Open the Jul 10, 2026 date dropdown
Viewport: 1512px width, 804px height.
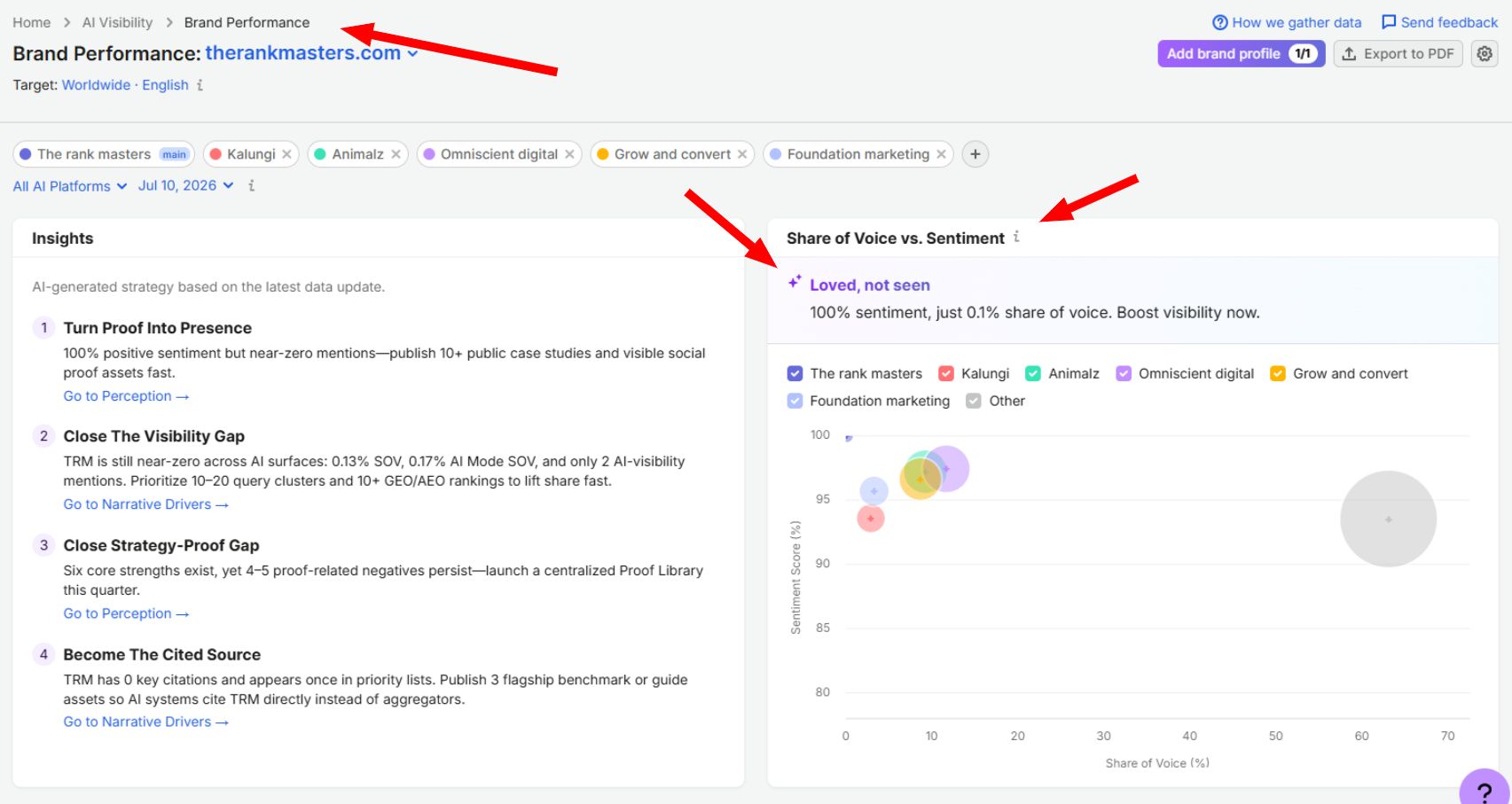(185, 185)
